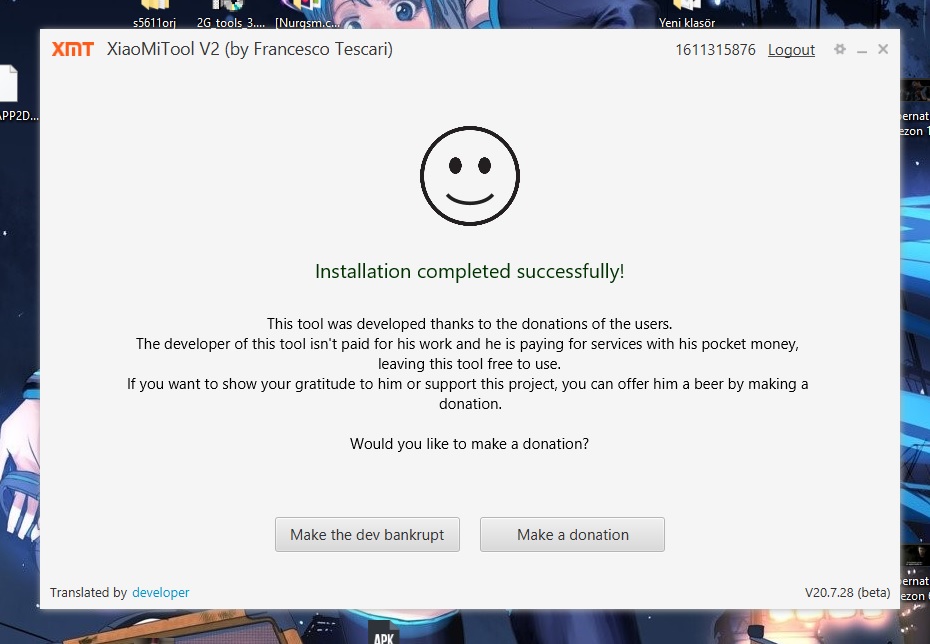Select s5611orj desktop folder

click(x=154, y=14)
